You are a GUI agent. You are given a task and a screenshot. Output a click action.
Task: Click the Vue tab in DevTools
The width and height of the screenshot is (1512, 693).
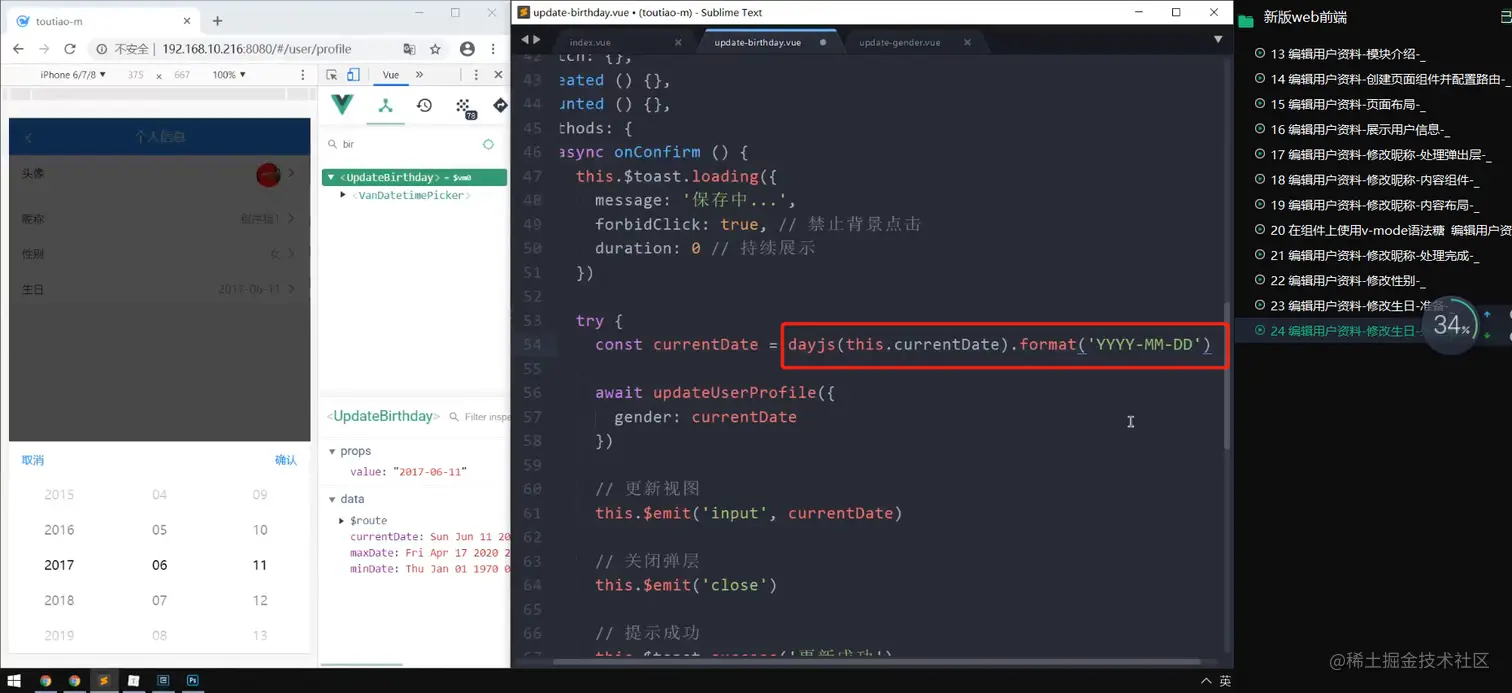click(x=391, y=75)
